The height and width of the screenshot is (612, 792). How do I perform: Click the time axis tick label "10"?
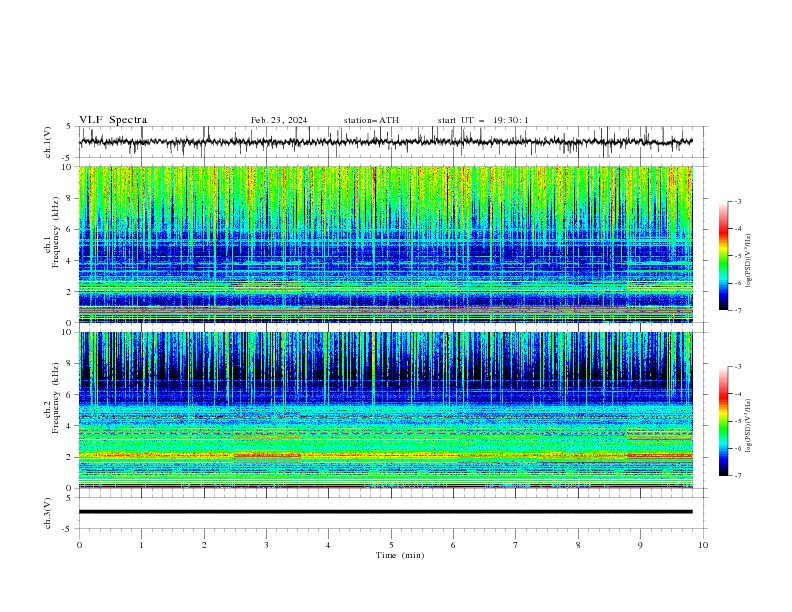[x=703, y=545]
